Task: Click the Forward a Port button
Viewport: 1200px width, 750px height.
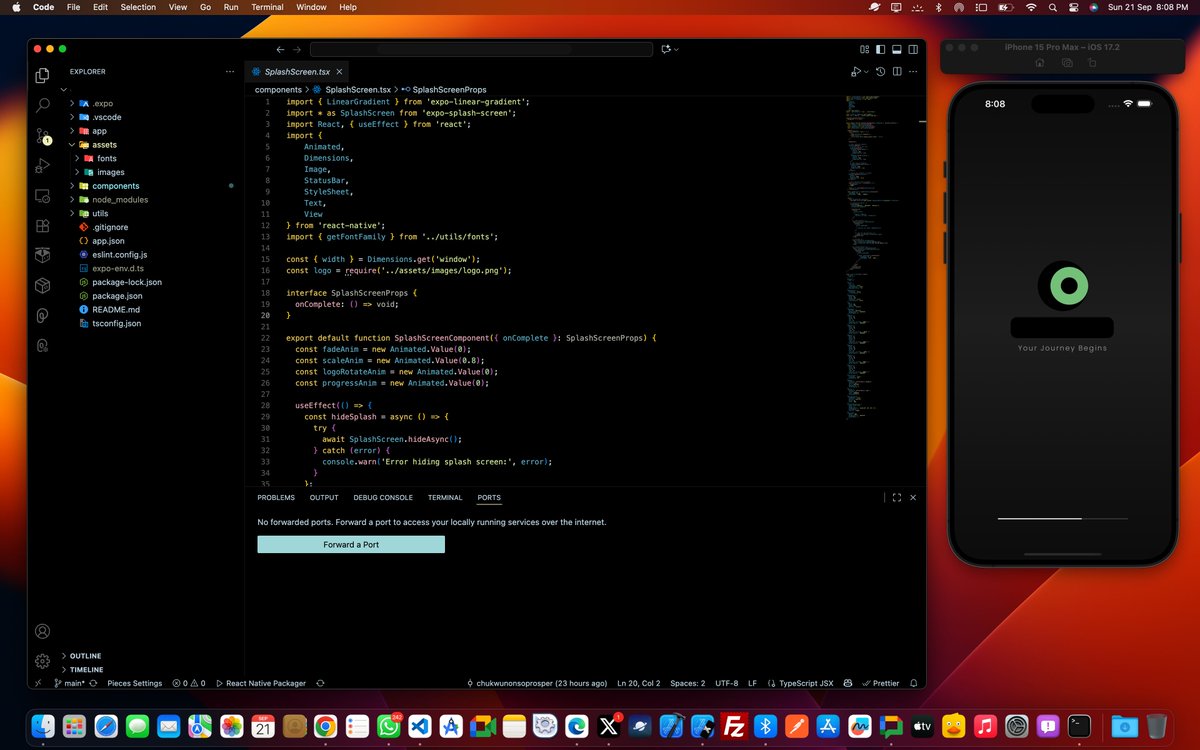Action: (351, 545)
